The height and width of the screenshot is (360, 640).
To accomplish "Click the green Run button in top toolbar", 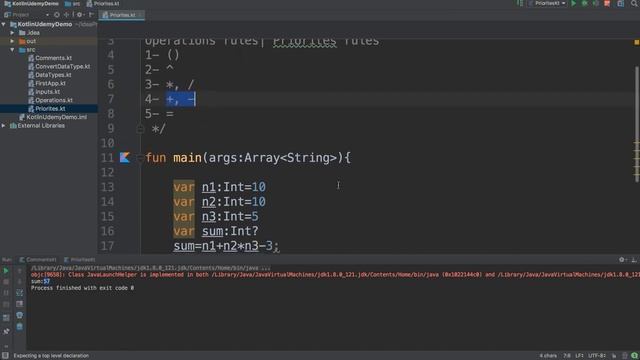I will 573,4.
